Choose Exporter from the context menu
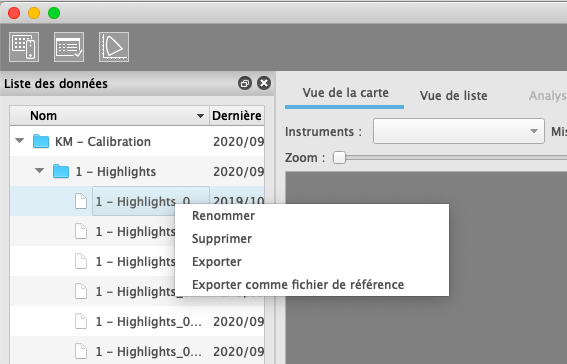567x364 pixels. pos(217,262)
